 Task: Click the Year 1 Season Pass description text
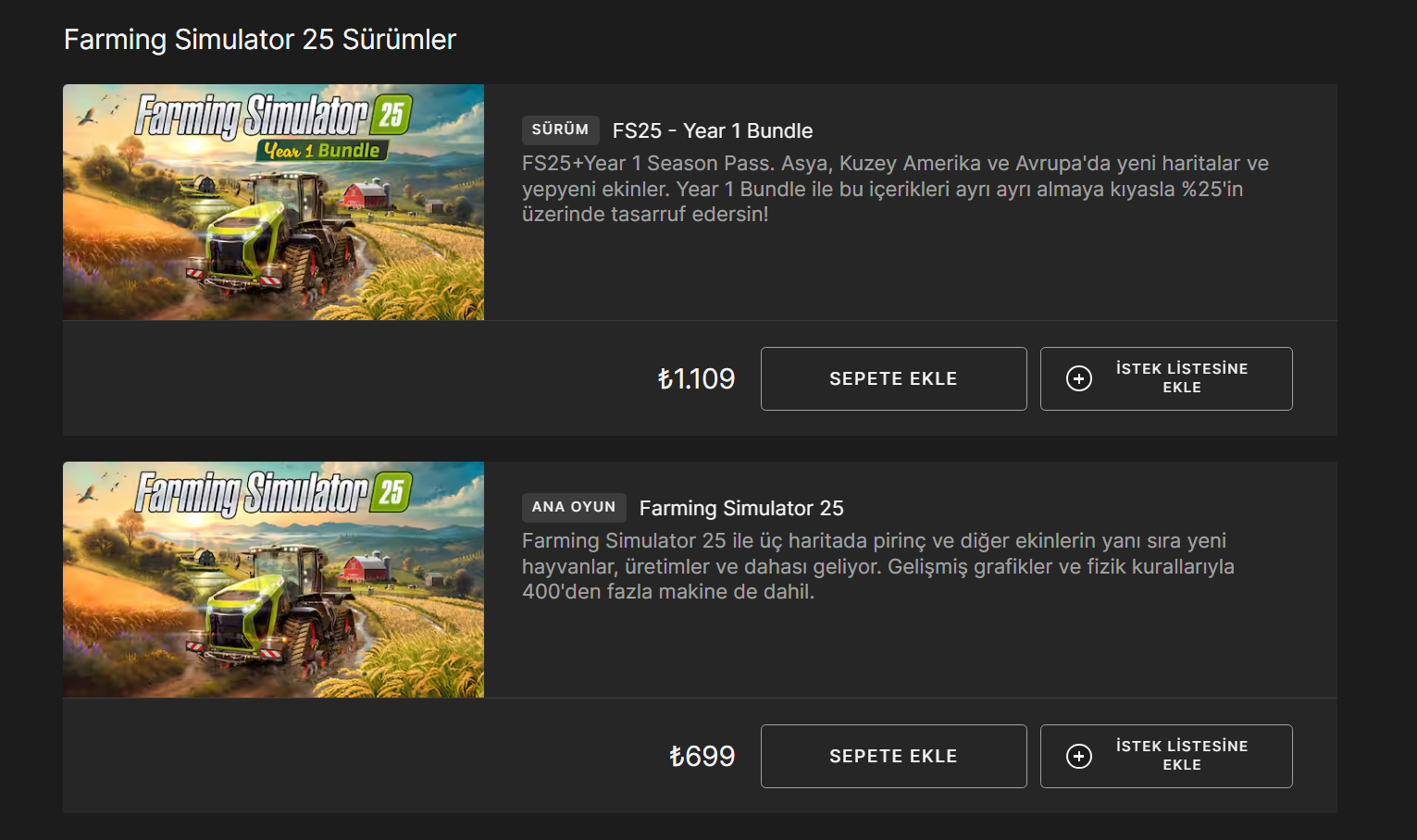point(894,189)
